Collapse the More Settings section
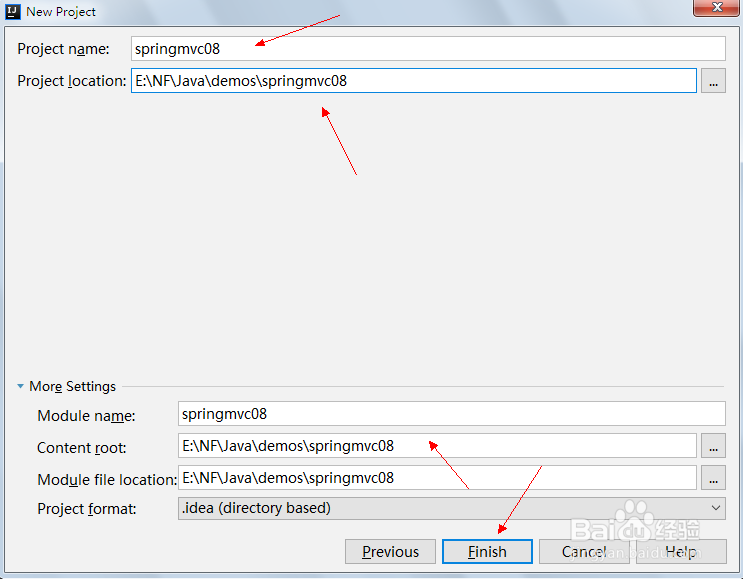Screen dimensions: 743x579 20,386
